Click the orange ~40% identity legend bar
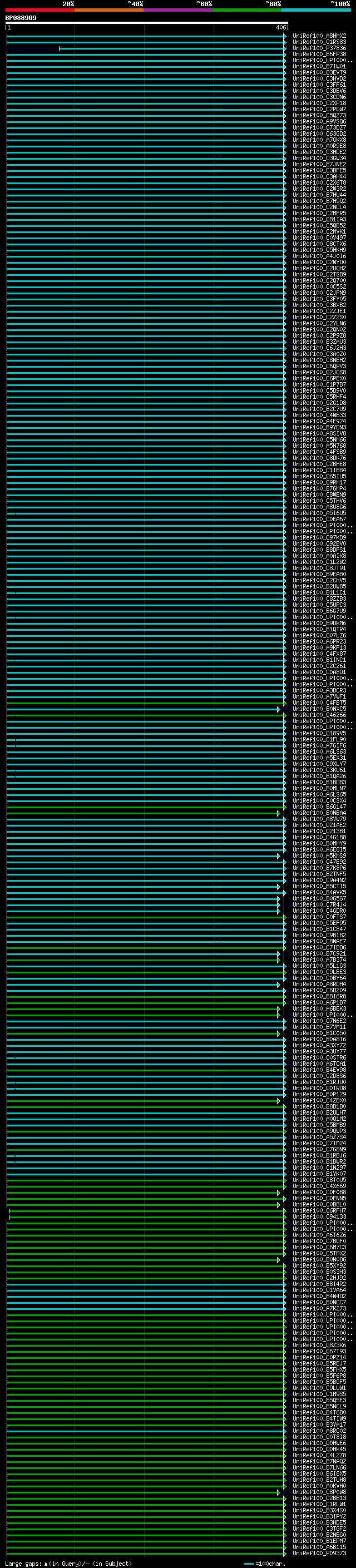The width and height of the screenshot is (356, 1568). pyautogui.click(x=109, y=10)
